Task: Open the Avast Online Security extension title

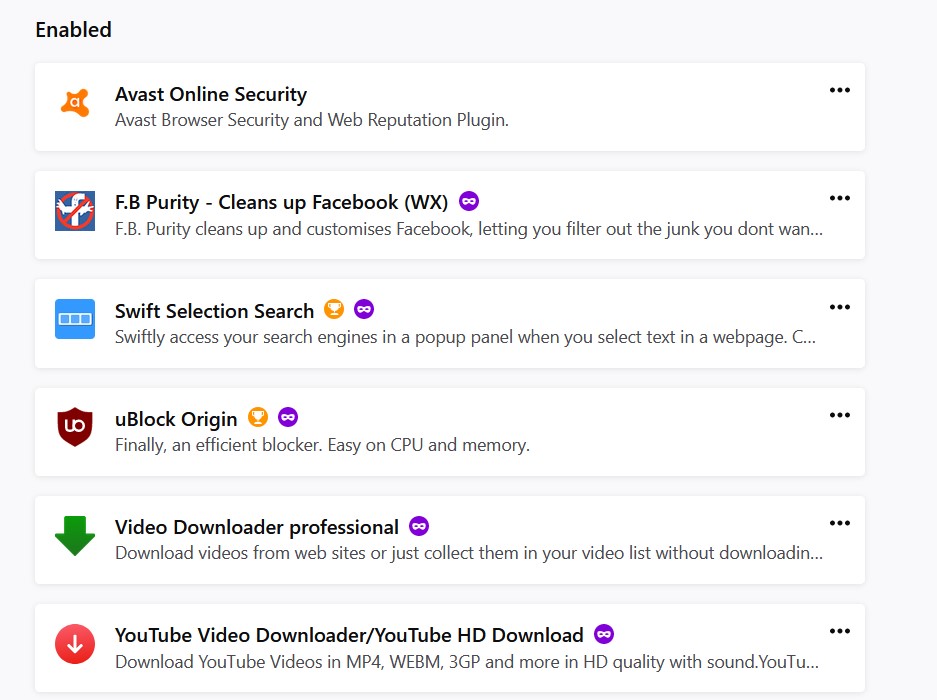Action: (x=211, y=94)
